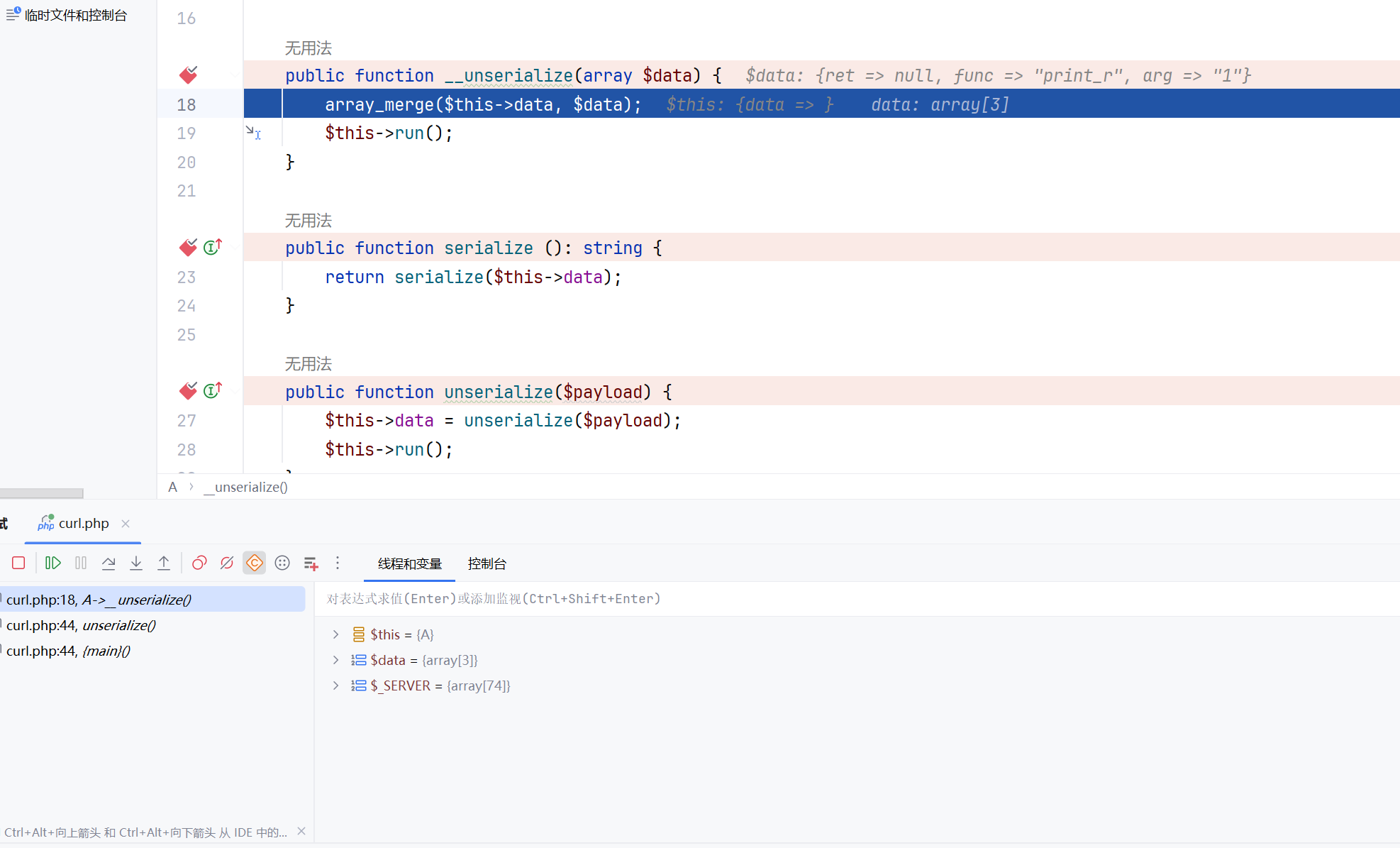
Task: Remove breakpoint on __unserialize line
Action: click(188, 75)
